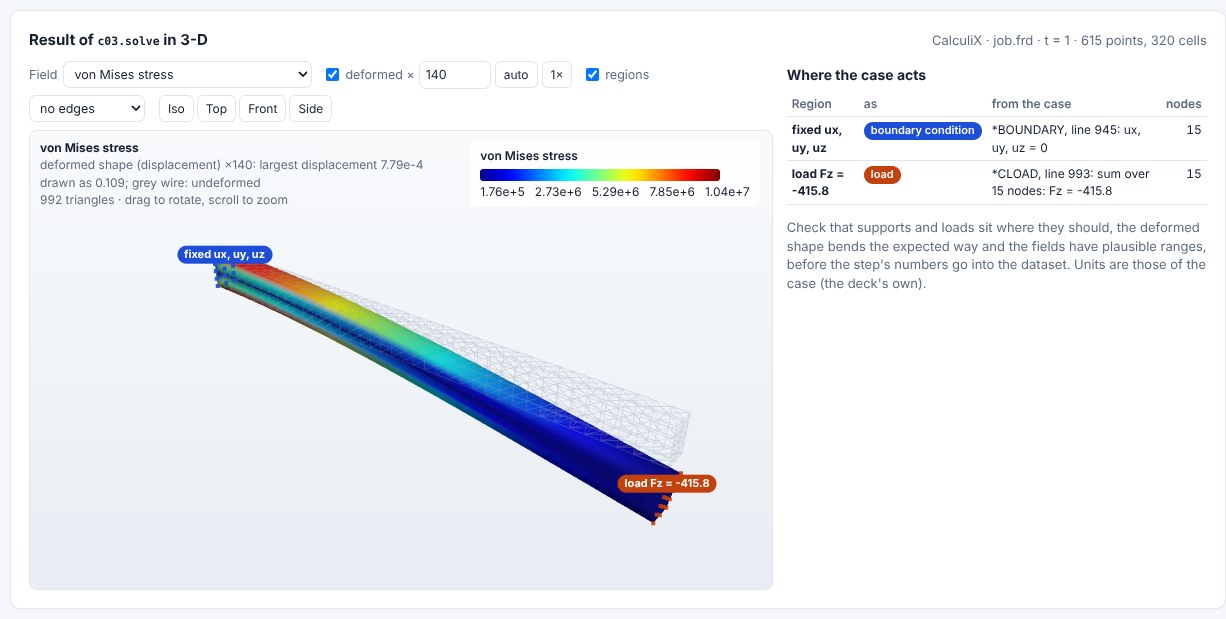1226x619 pixels.
Task: Click the node count 15 in the load row
Action: pyautogui.click(x=1193, y=175)
